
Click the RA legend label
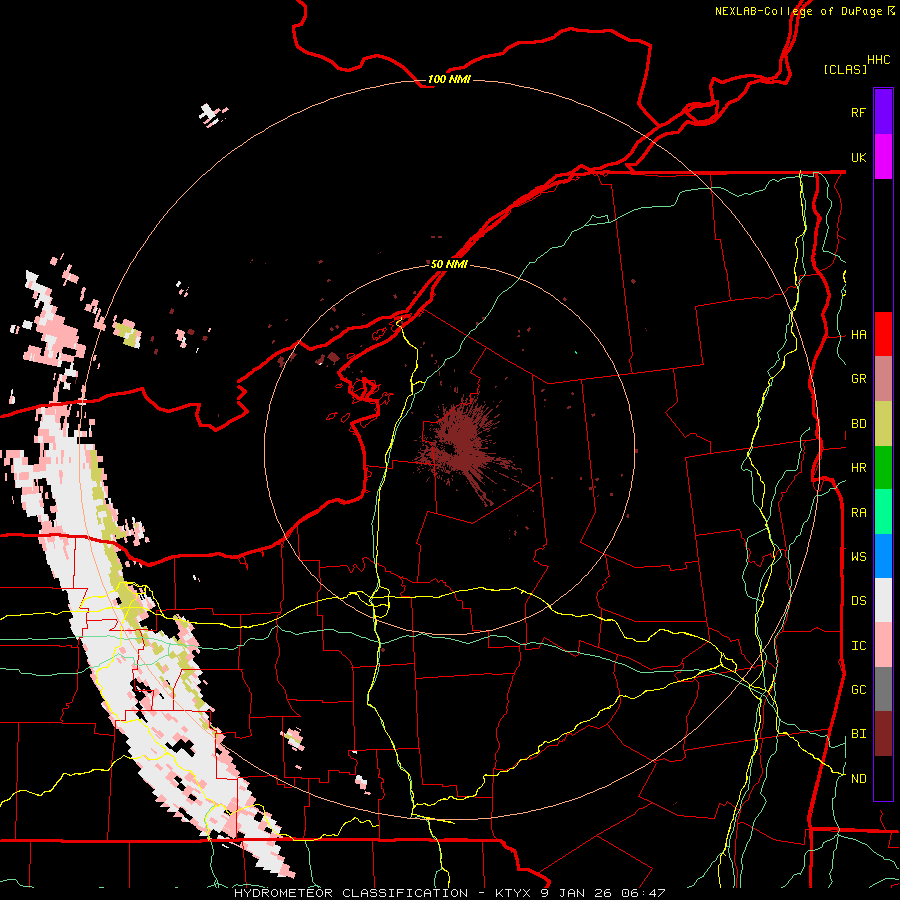click(859, 513)
